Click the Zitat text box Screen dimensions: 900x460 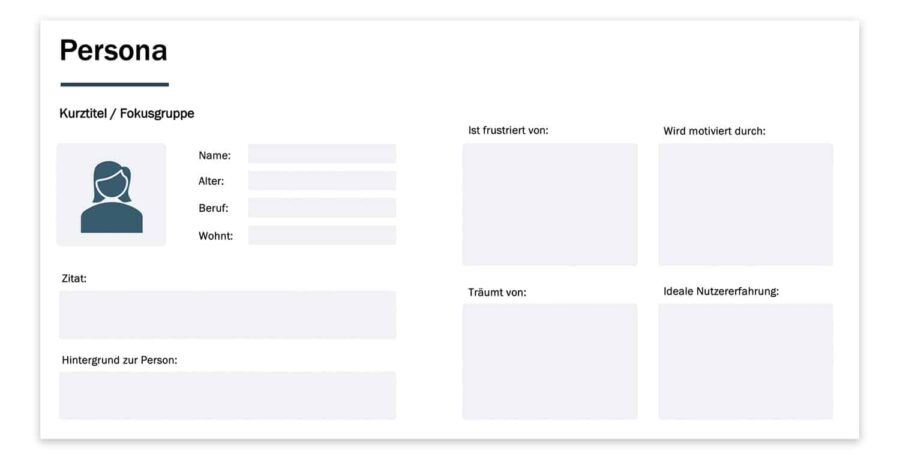pyautogui.click(x=227, y=315)
